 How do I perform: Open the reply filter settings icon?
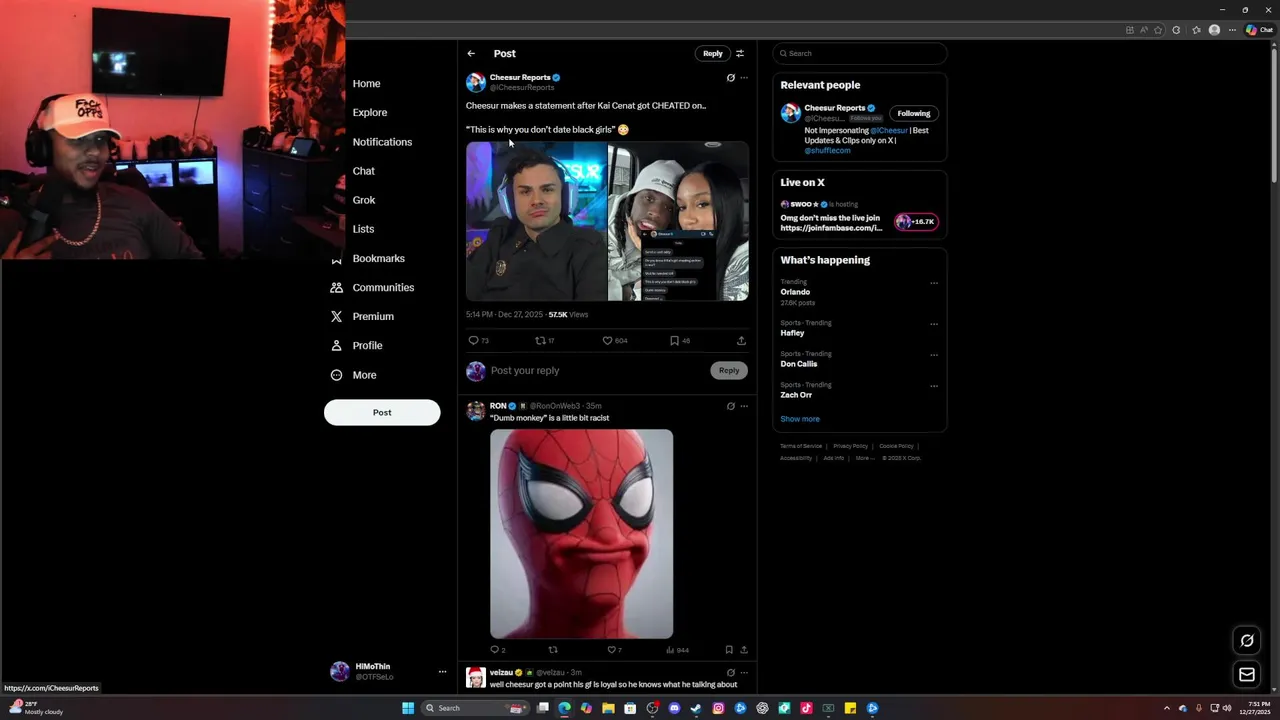[x=740, y=53]
